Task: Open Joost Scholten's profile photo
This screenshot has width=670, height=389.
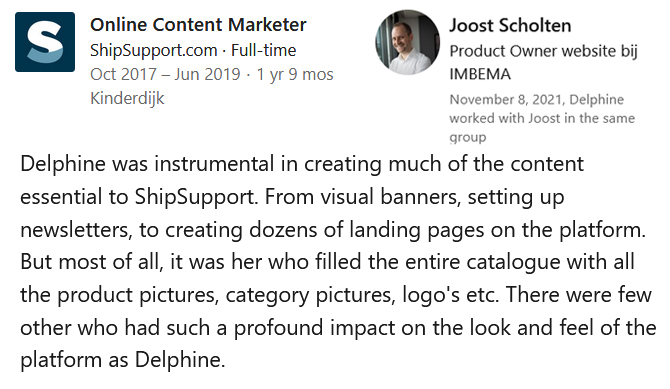Action: tap(407, 42)
